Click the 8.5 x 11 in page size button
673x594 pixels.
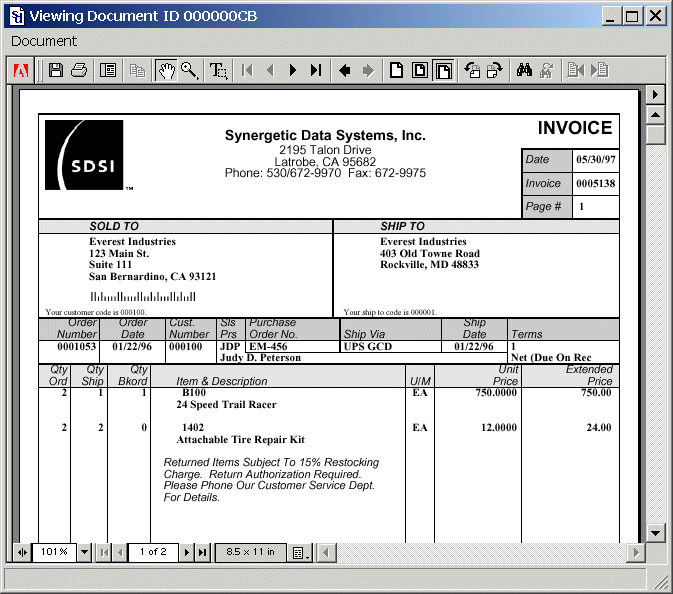pos(250,552)
